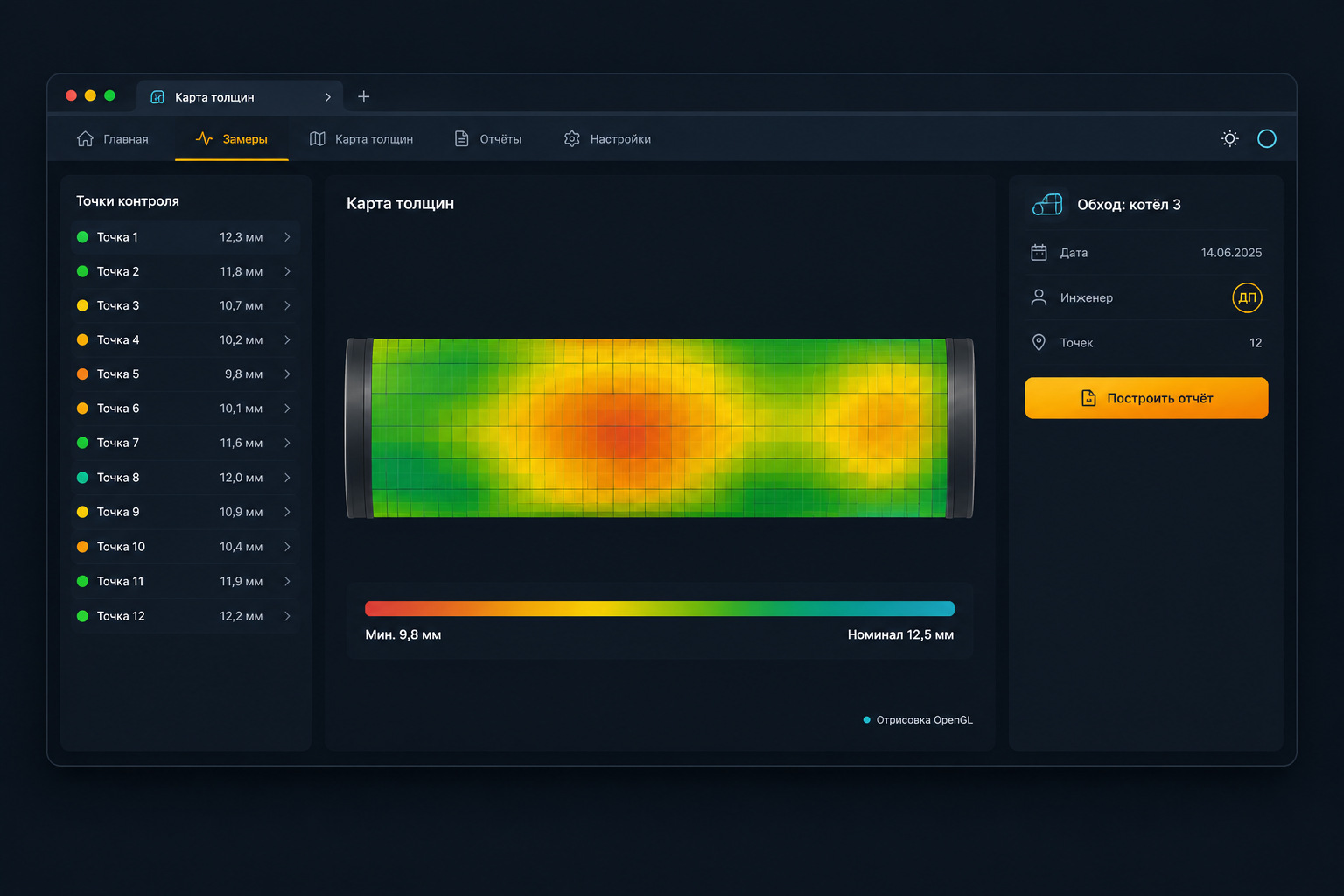This screenshot has height=896, width=1344.
Task: Add a new tab with plus
Action: [x=364, y=96]
